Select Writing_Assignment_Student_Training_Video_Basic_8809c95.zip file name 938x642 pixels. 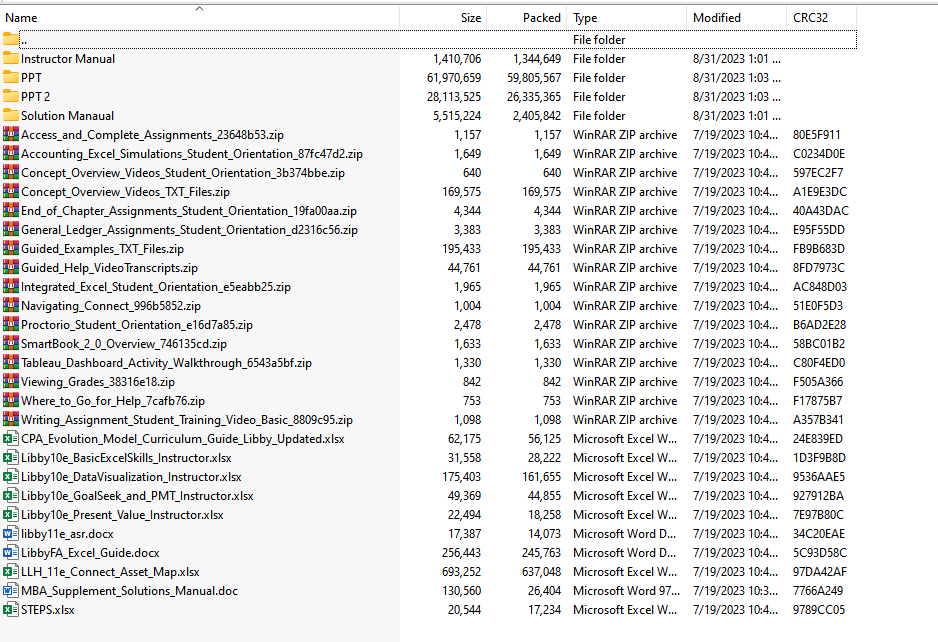187,420
